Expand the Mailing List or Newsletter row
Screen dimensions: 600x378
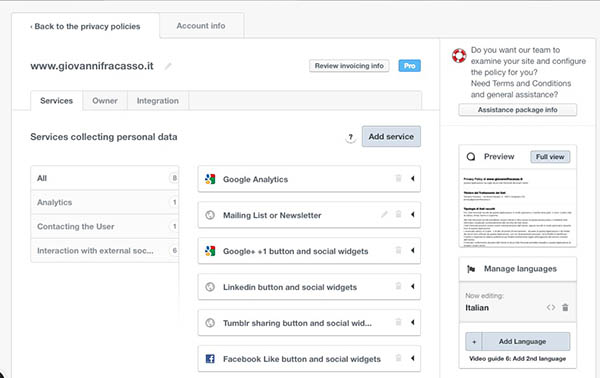coord(412,214)
